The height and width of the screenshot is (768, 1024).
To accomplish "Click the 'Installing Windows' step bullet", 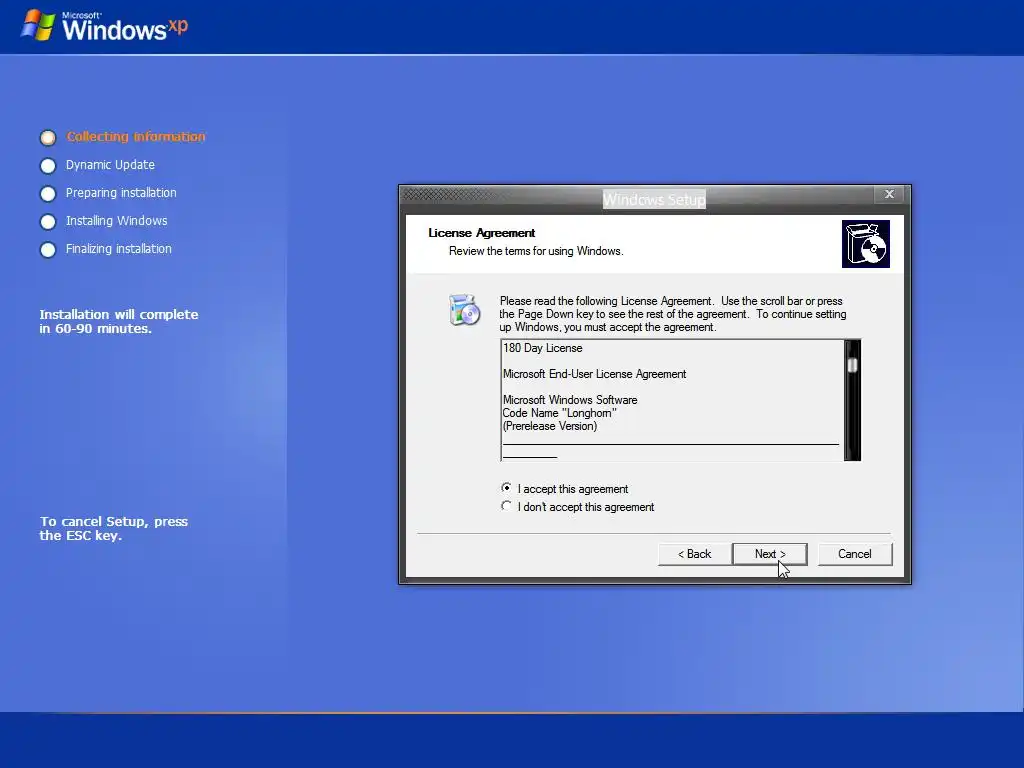I will tap(48, 222).
